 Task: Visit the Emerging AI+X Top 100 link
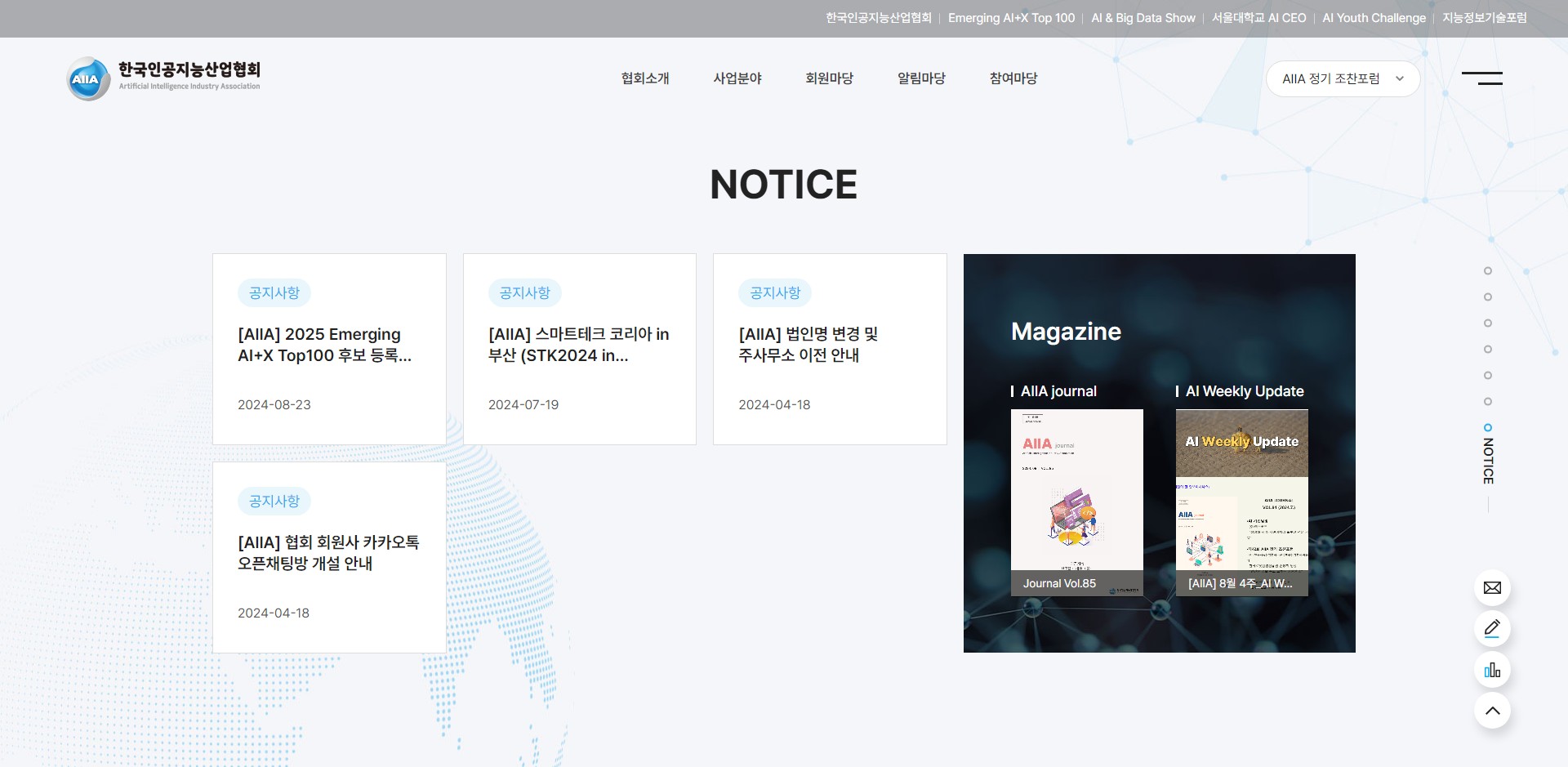click(1011, 18)
